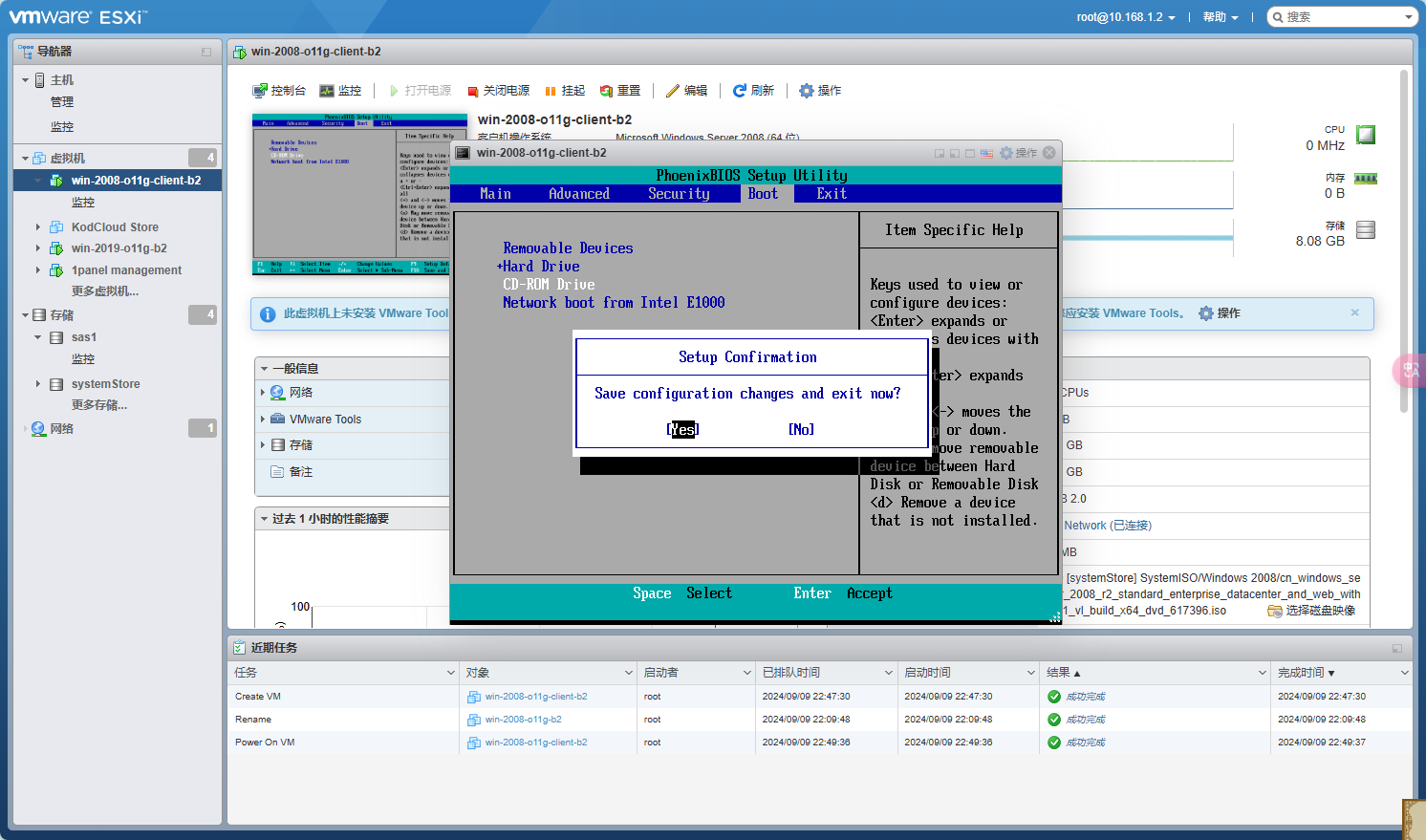Click the 刷新 refresh button
Image resolution: width=1426 pixels, height=840 pixels.
[753, 91]
